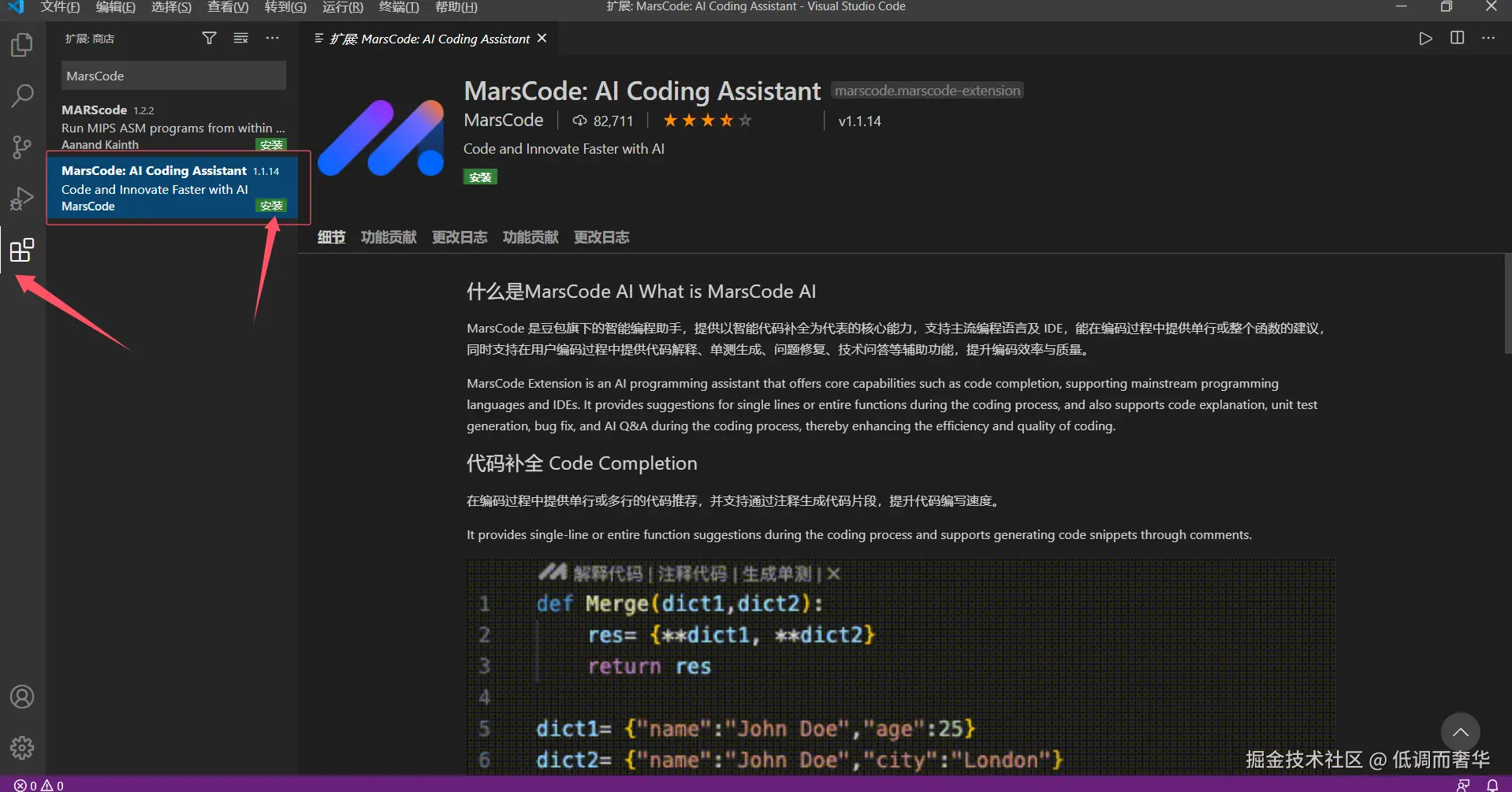
Task: Click 安装 button on the MARScode row
Action: (x=271, y=145)
